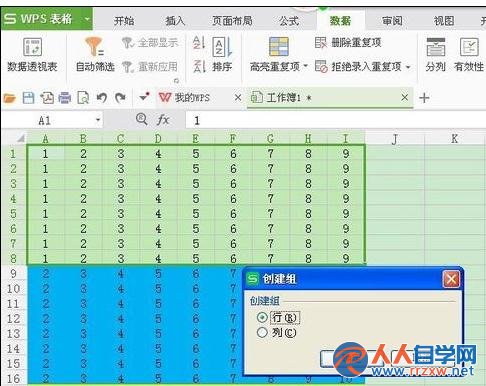The width and height of the screenshot is (486, 386).
Task: Close the 我的WPS tab
Action: tap(238, 98)
